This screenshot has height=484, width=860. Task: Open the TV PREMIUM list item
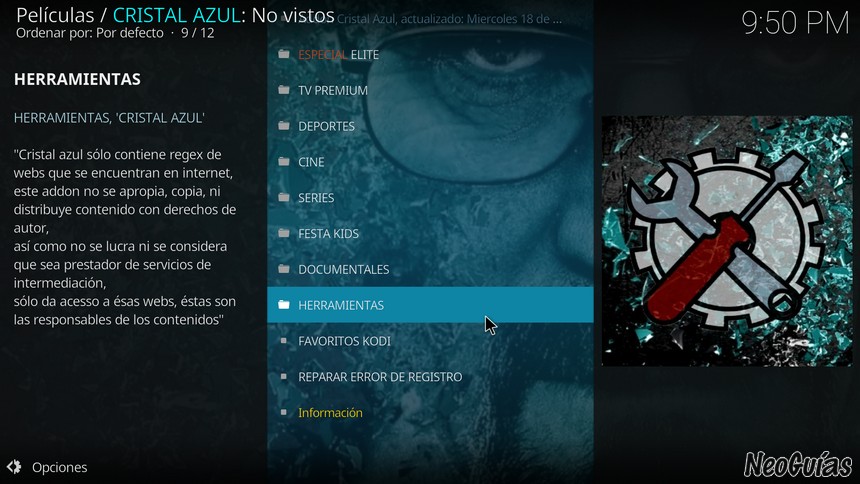tap(430, 90)
